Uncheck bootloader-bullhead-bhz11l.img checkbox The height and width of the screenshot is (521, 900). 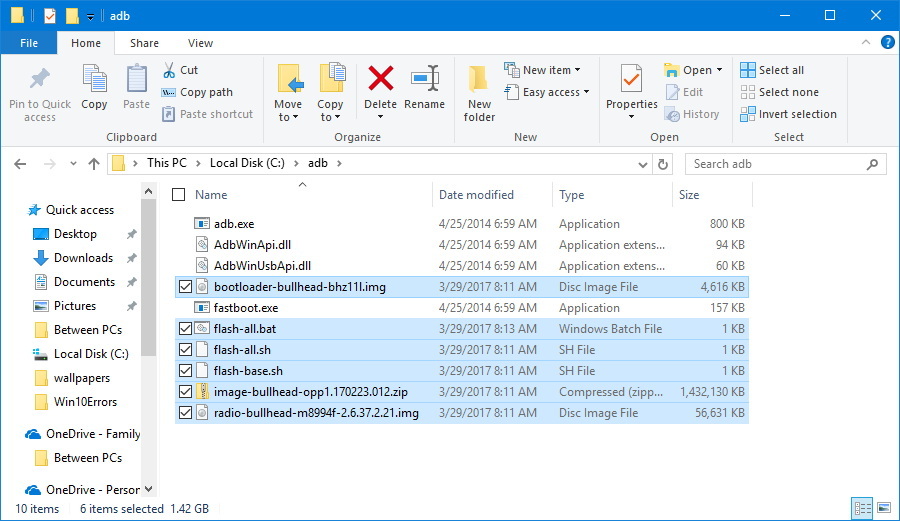pyautogui.click(x=185, y=286)
